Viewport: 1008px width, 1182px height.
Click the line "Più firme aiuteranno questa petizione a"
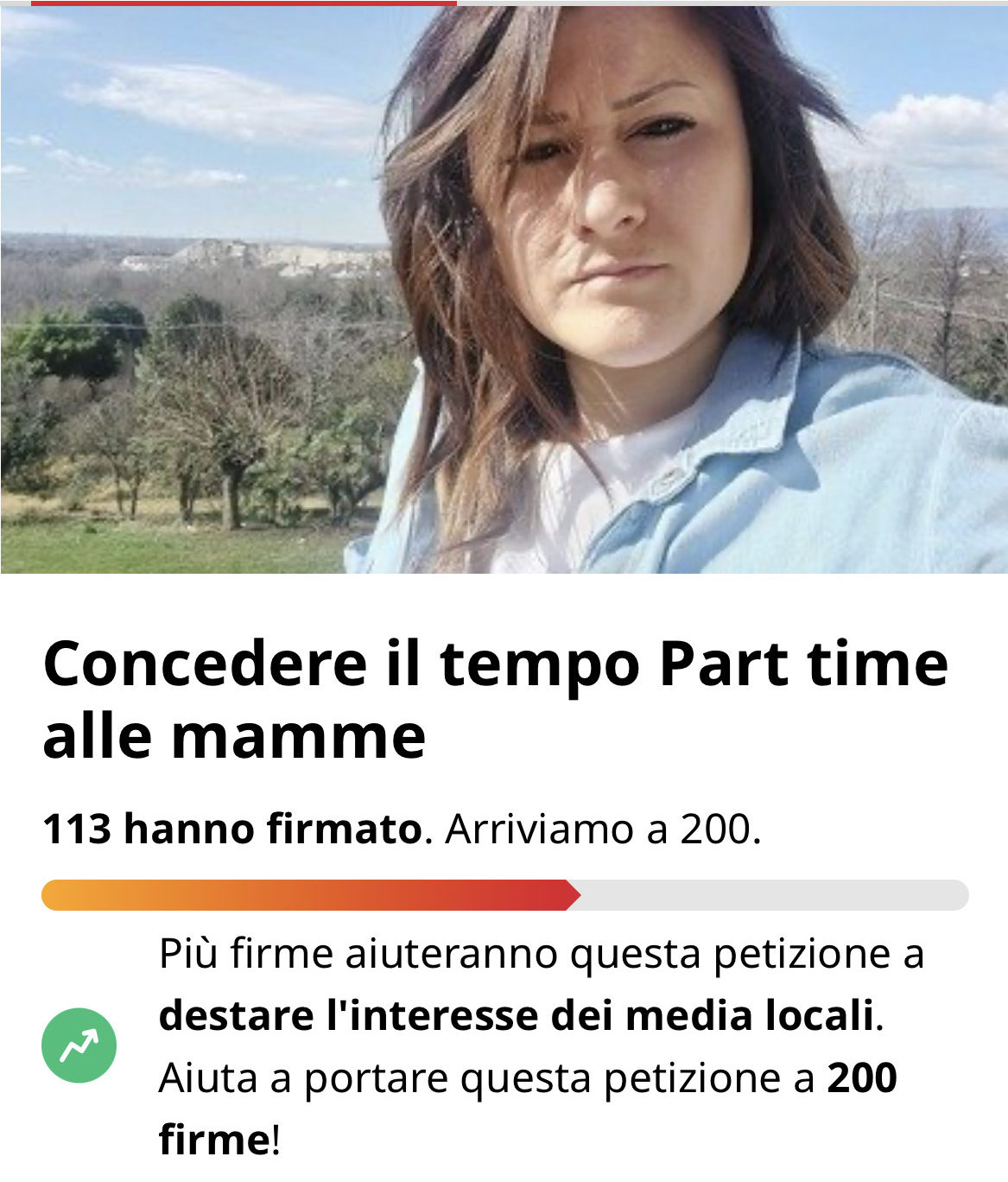click(x=542, y=954)
